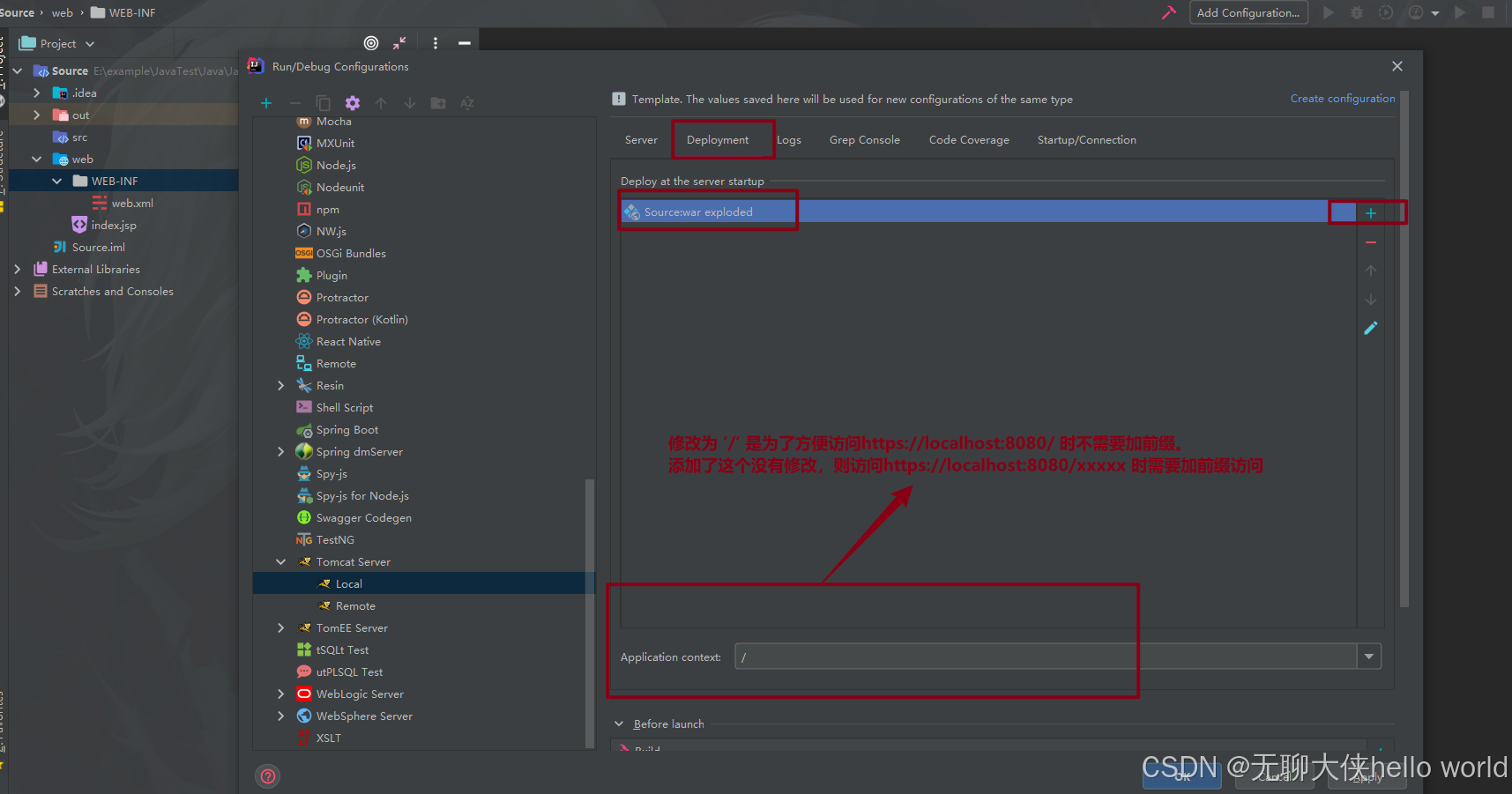Click the collapse all icon in Project panel

(x=399, y=43)
